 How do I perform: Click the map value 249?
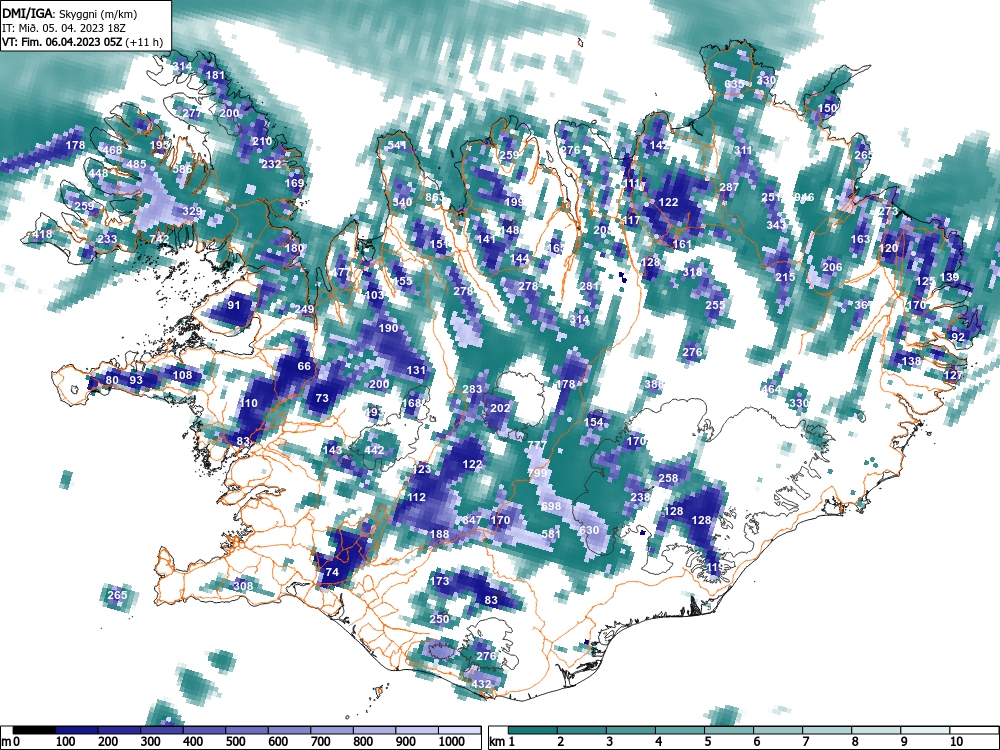pos(304,309)
